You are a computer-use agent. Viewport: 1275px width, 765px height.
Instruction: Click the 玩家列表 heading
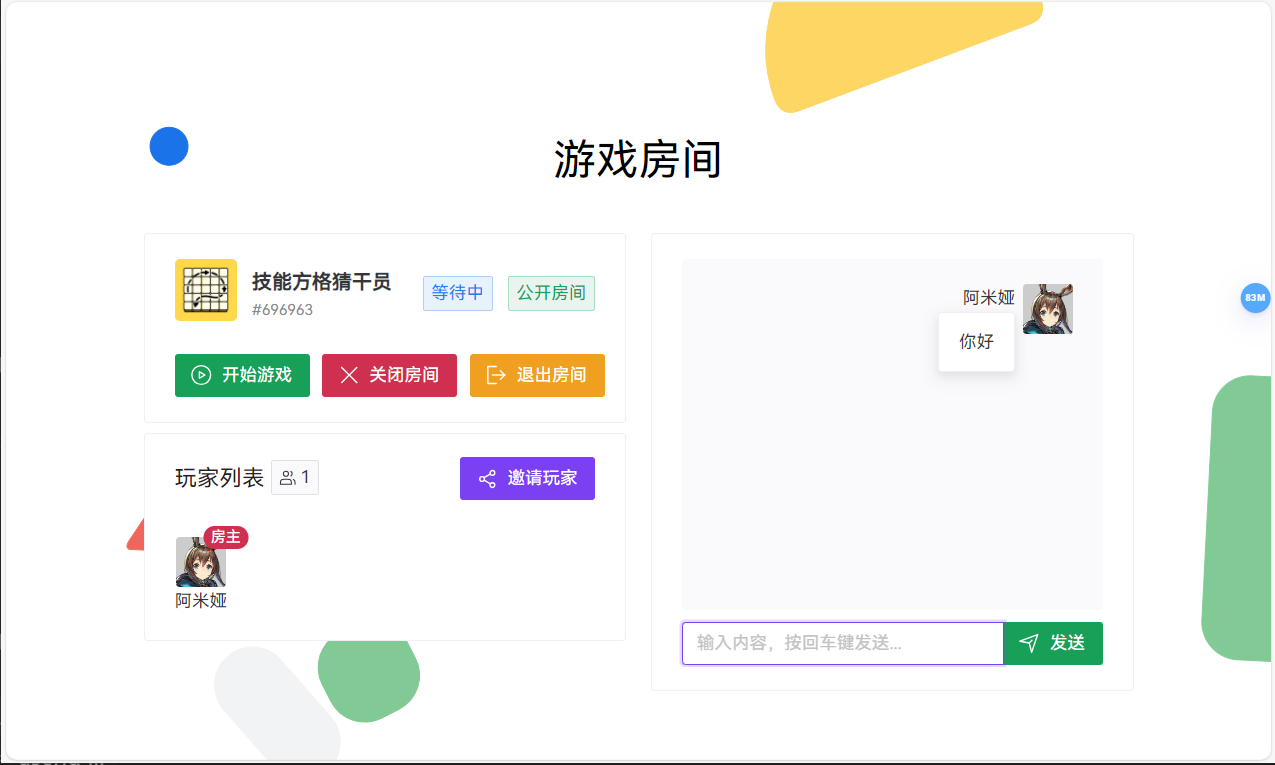coord(219,478)
